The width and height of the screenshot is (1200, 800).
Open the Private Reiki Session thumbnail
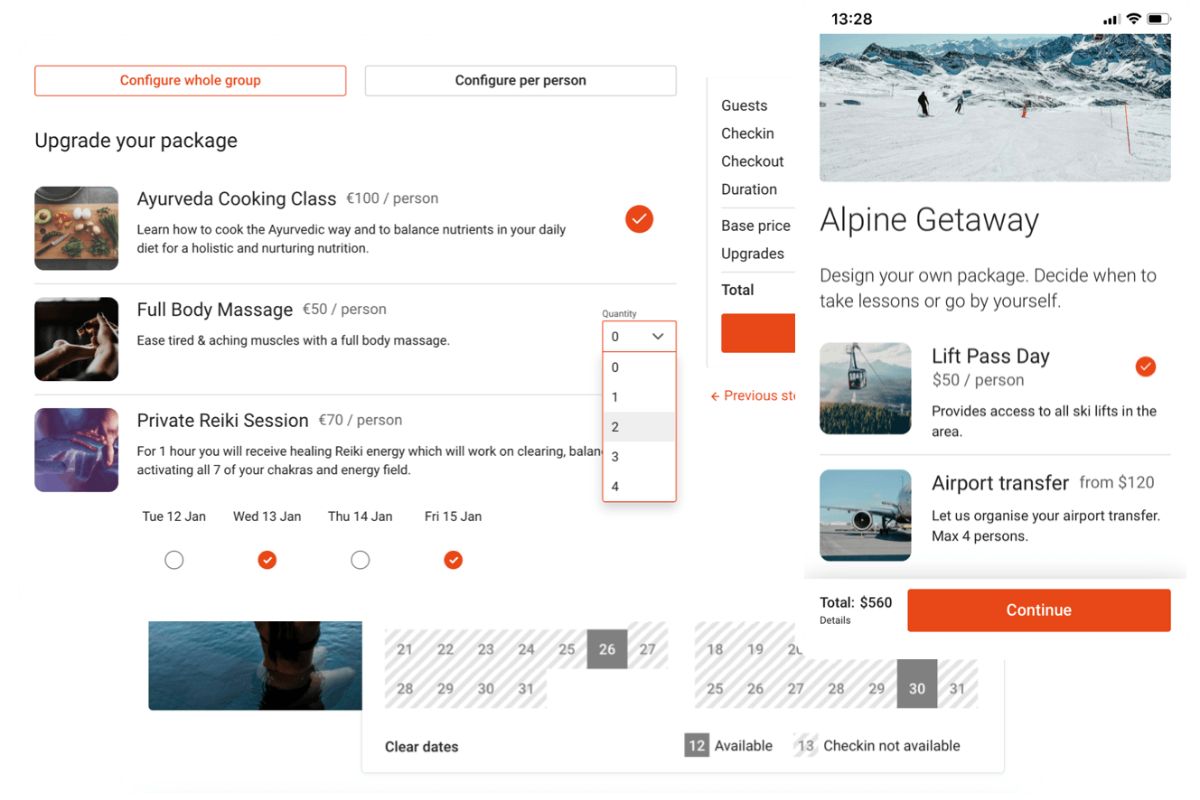tap(76, 450)
